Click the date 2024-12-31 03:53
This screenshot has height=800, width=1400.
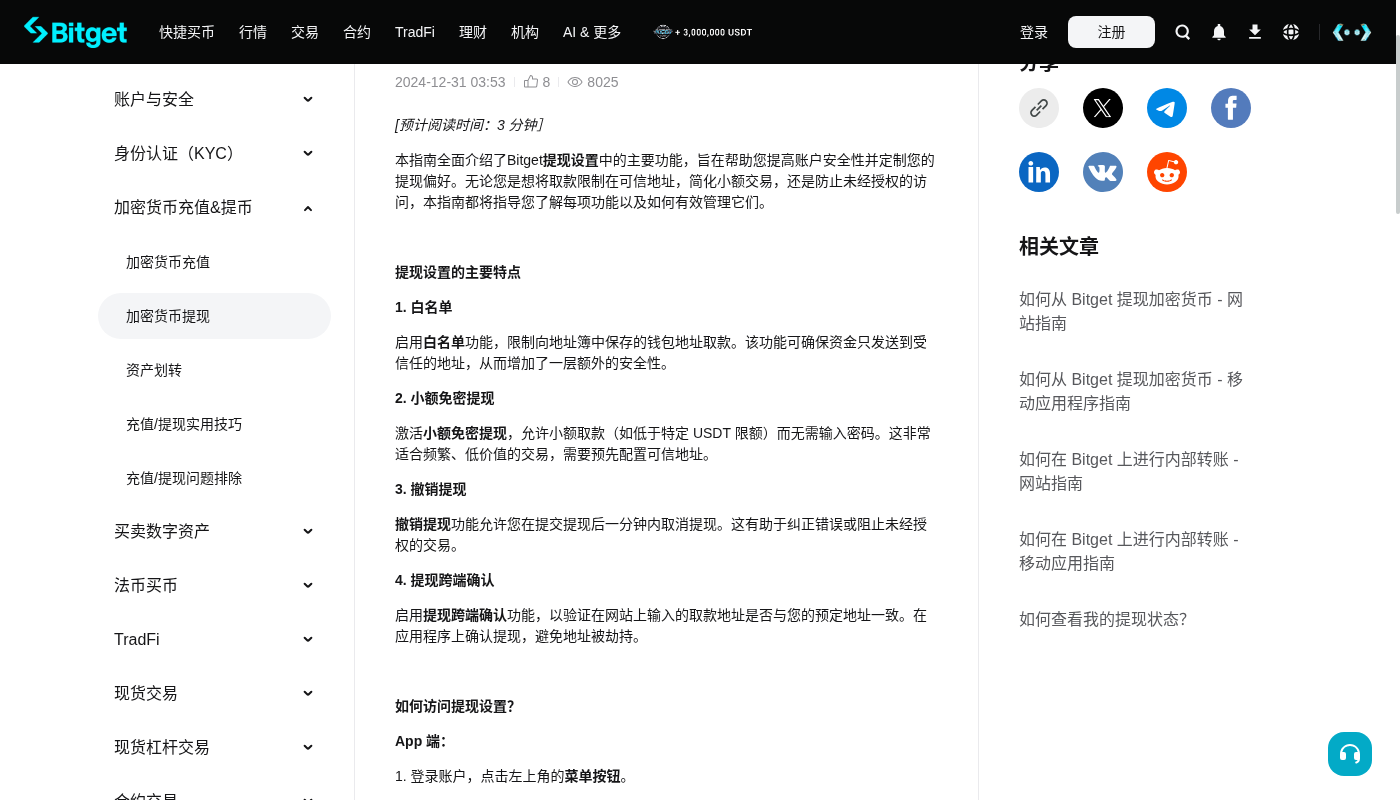pyautogui.click(x=450, y=82)
